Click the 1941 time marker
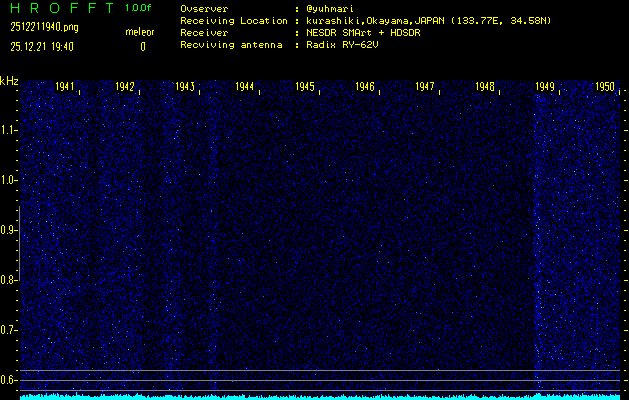The image size is (629, 400). (x=65, y=88)
